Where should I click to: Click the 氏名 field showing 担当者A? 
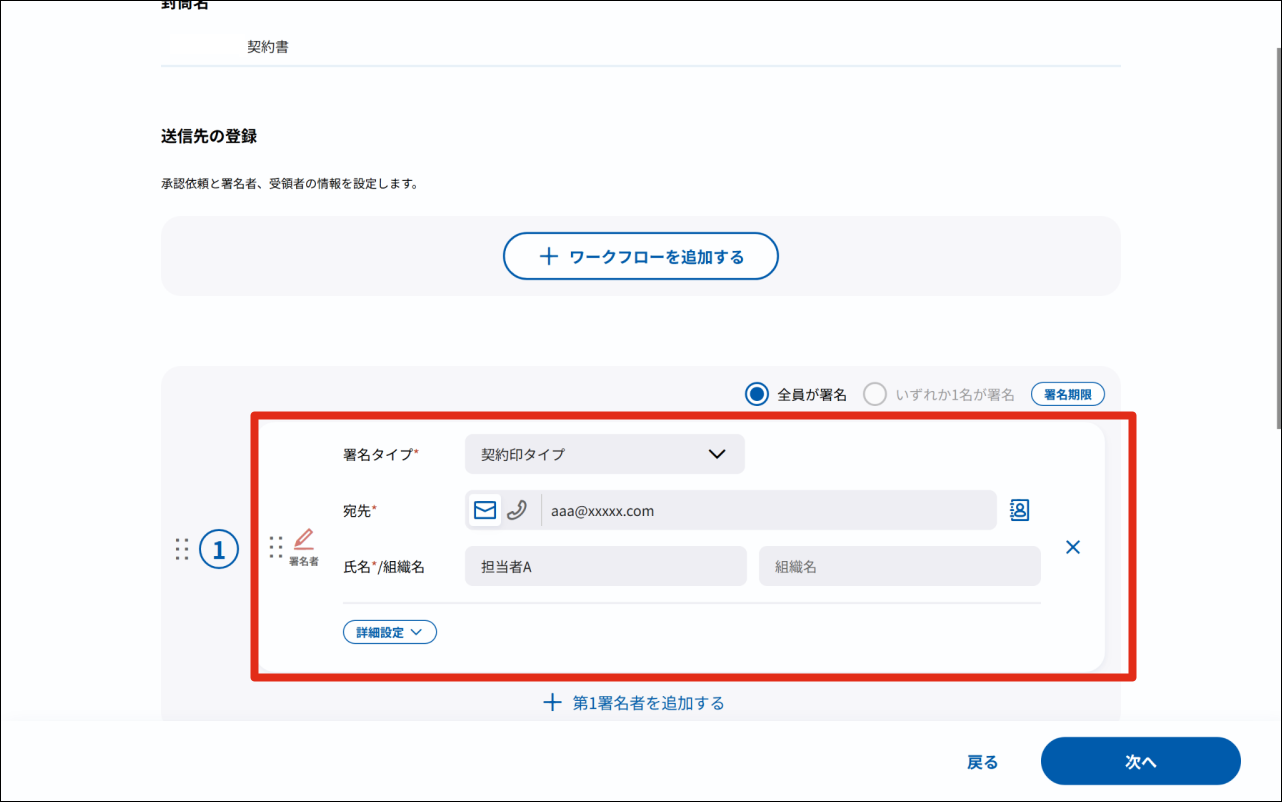pyautogui.click(x=605, y=566)
